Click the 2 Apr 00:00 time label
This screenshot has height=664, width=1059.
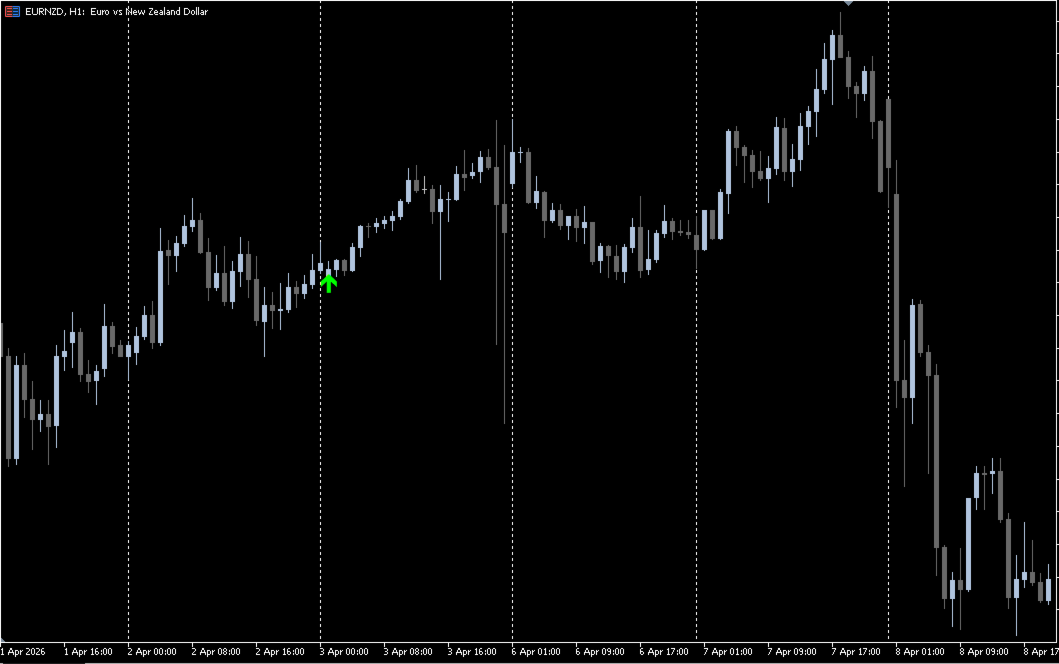(x=152, y=652)
